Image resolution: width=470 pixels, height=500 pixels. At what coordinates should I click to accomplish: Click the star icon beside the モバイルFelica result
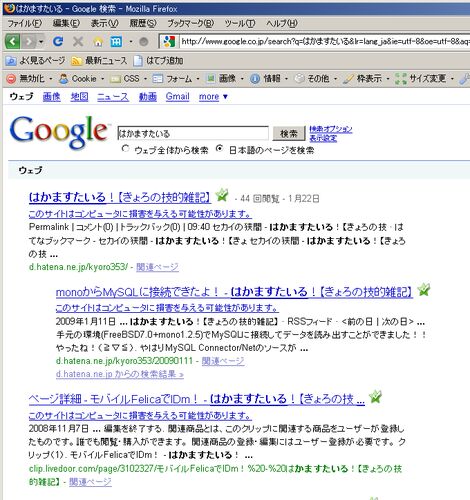point(375,396)
